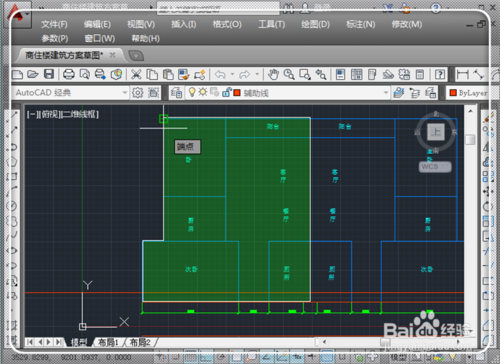Click the Help question mark icon
This screenshot has width=500, height=364.
pos(440,74)
